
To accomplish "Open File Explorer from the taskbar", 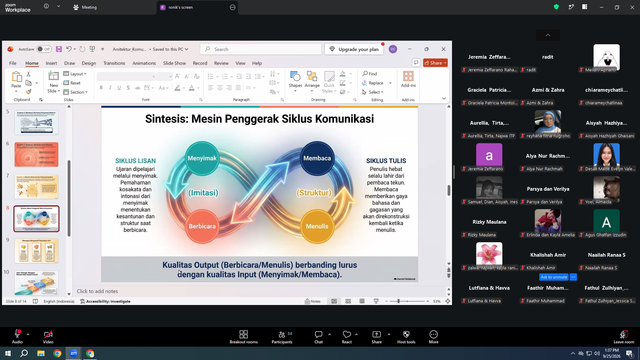I will (41, 353).
